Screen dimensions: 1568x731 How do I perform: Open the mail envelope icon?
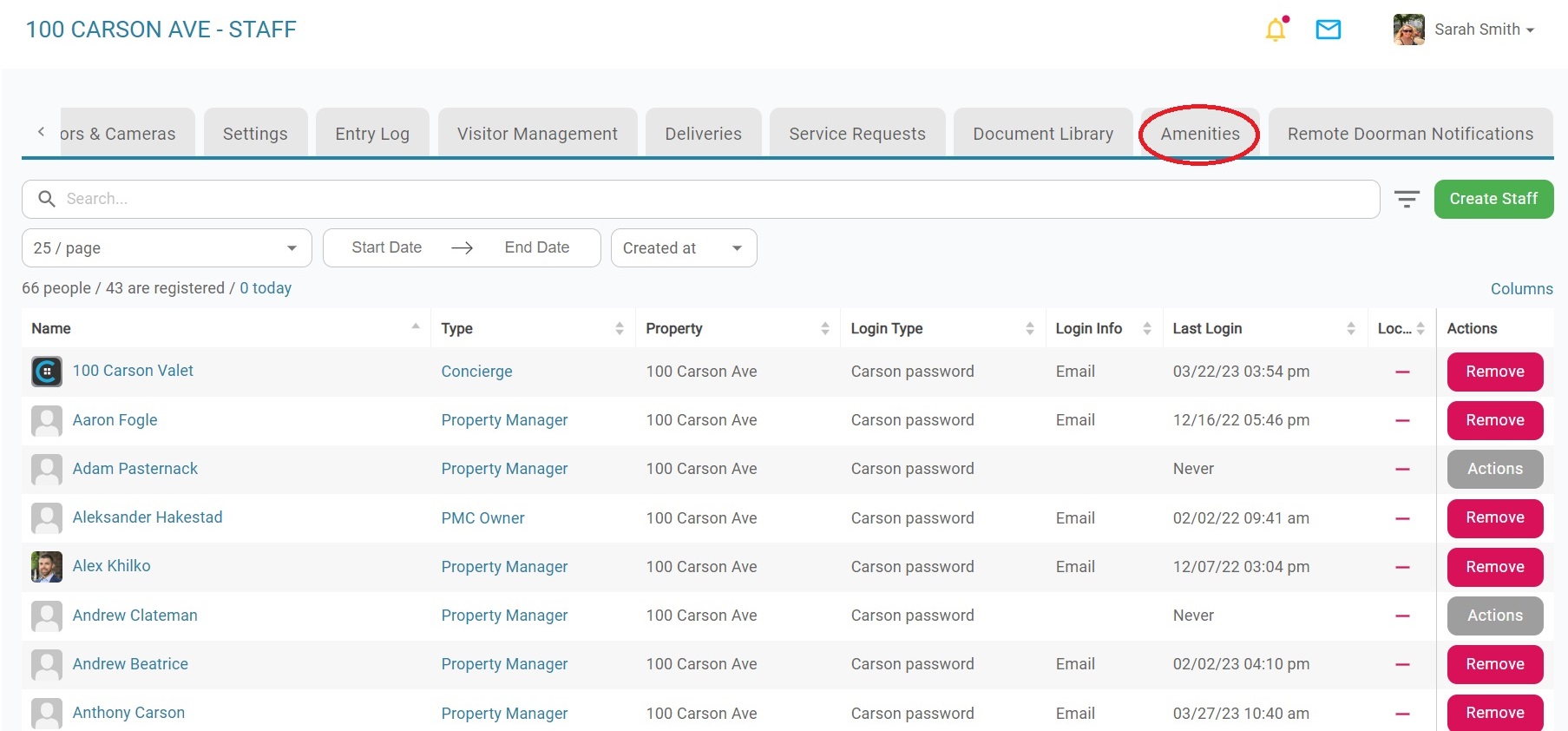1328,30
